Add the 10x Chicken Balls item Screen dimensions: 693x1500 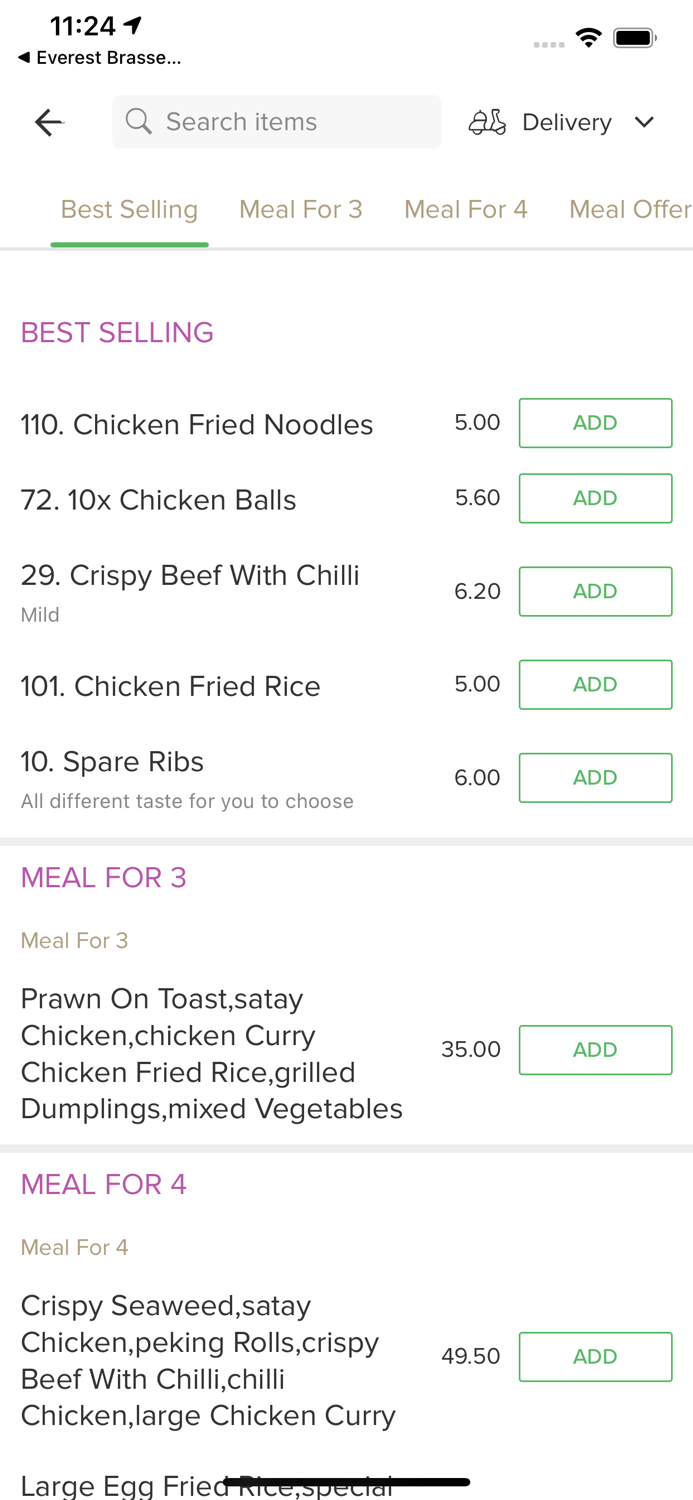coord(595,497)
